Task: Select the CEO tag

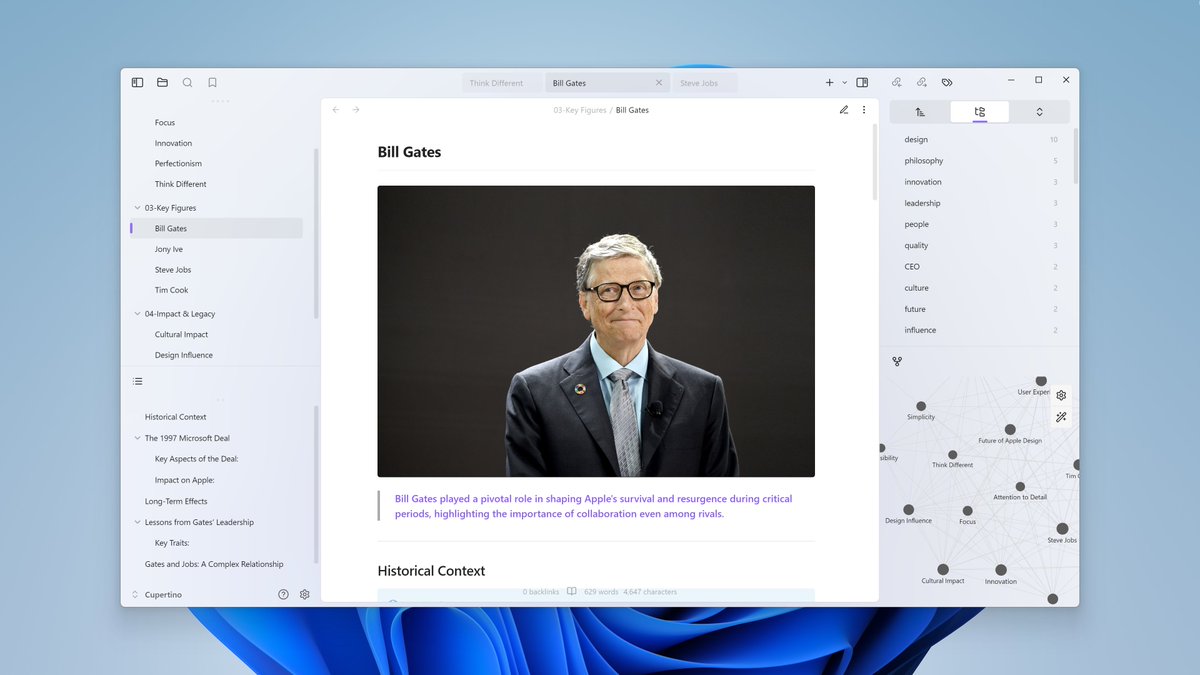Action: click(912, 267)
